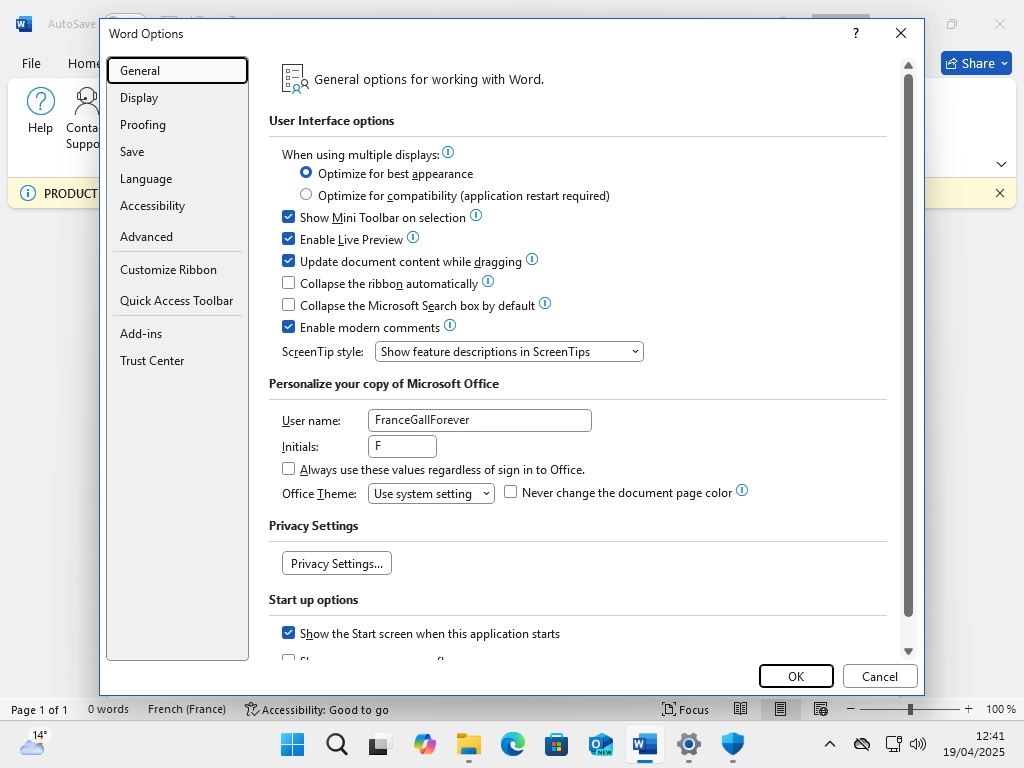Click the zoom in plus icon

(968, 709)
